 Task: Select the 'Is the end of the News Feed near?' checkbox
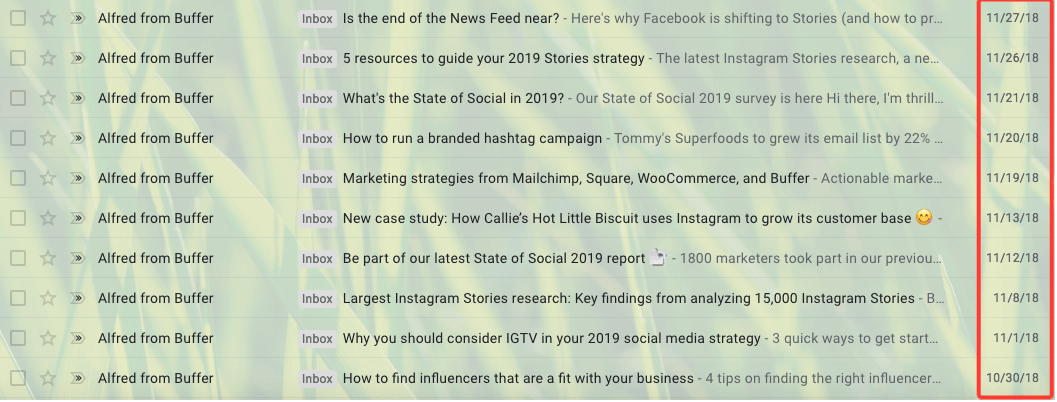tap(18, 18)
